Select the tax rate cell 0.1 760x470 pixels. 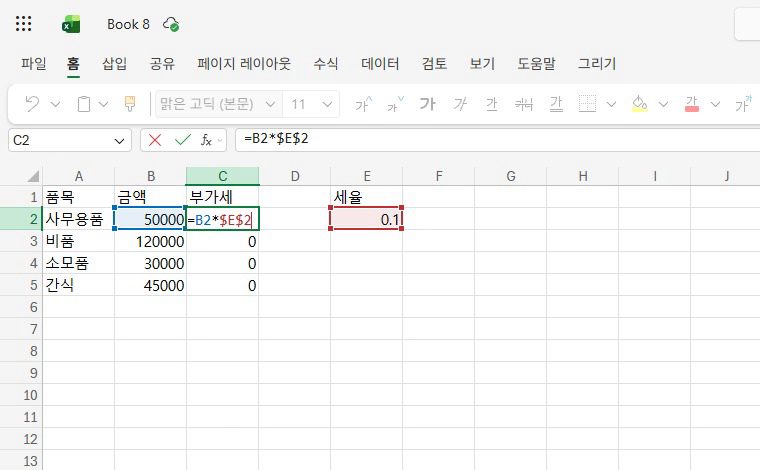click(367, 219)
